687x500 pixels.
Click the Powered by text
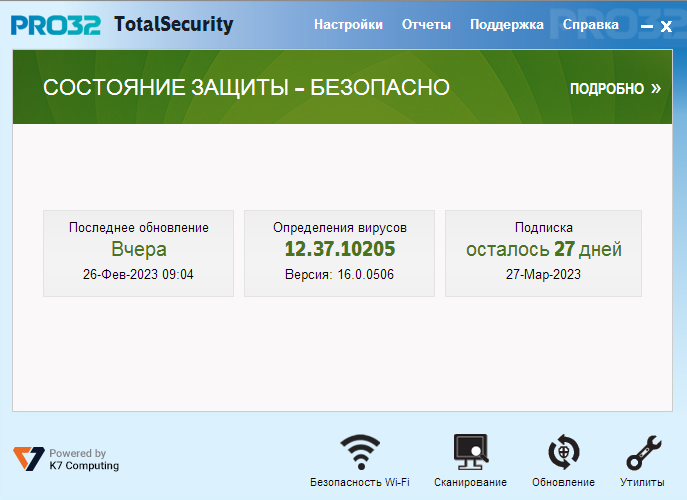[x=78, y=453]
